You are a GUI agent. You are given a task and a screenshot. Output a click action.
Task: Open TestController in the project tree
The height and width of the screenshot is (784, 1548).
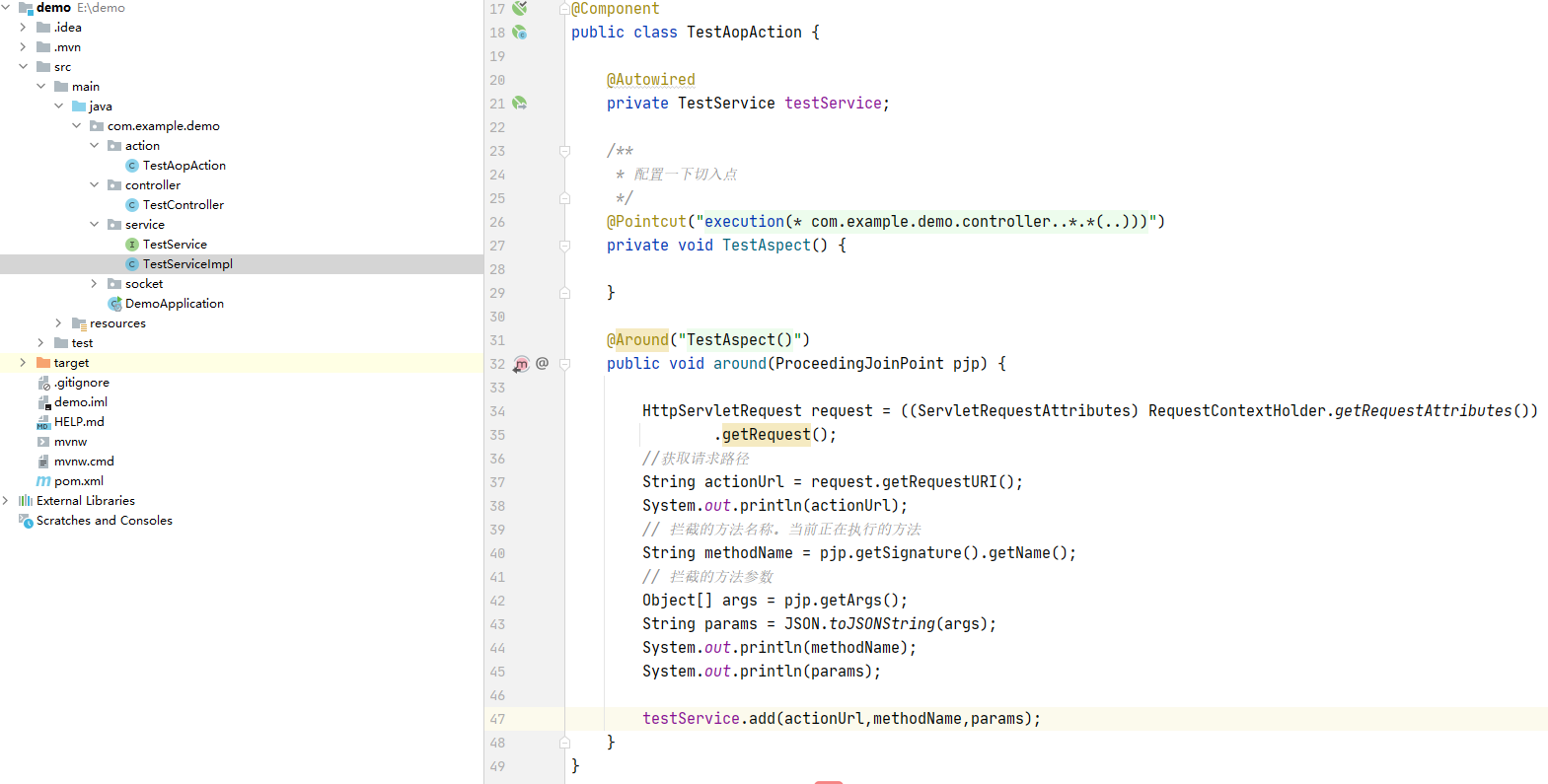click(x=183, y=205)
